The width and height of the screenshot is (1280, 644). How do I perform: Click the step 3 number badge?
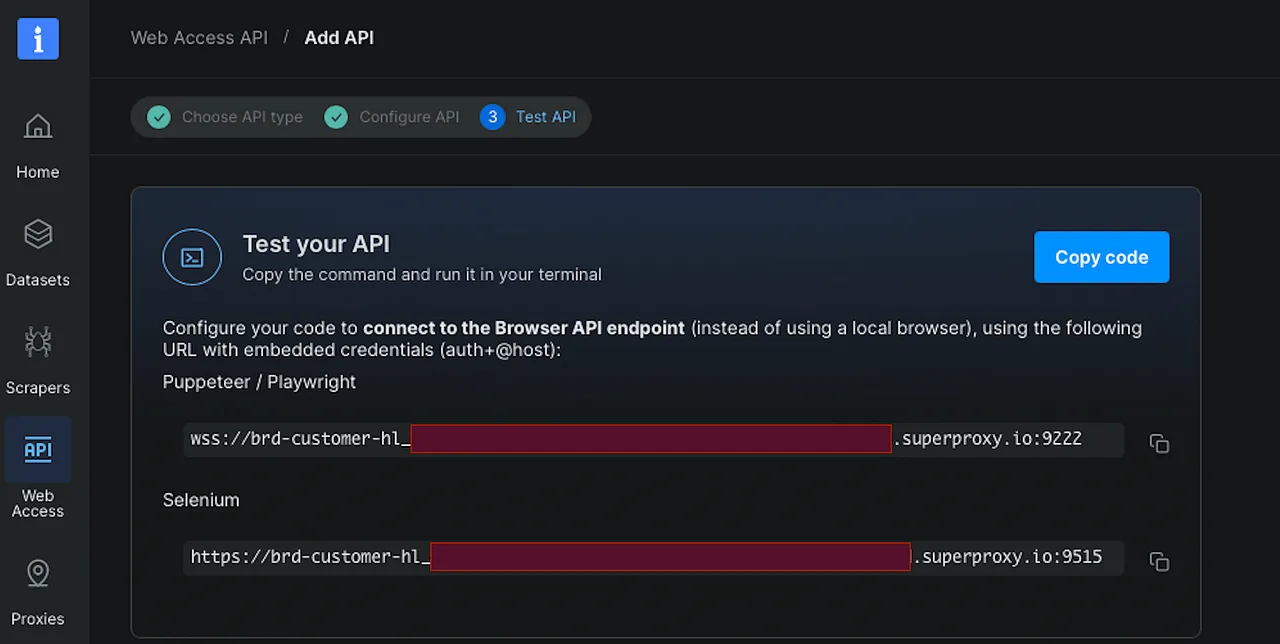(x=492, y=117)
